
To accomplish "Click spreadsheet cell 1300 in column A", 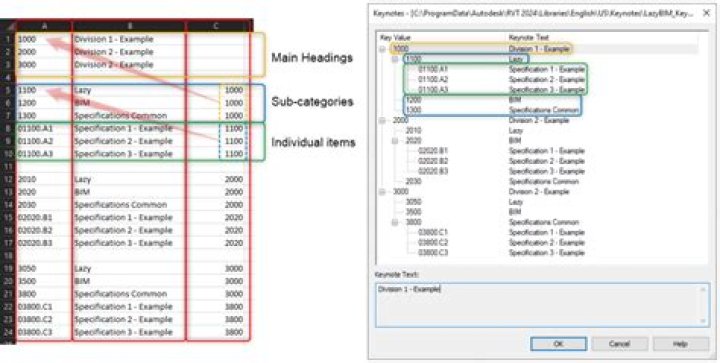I will pos(44,116).
